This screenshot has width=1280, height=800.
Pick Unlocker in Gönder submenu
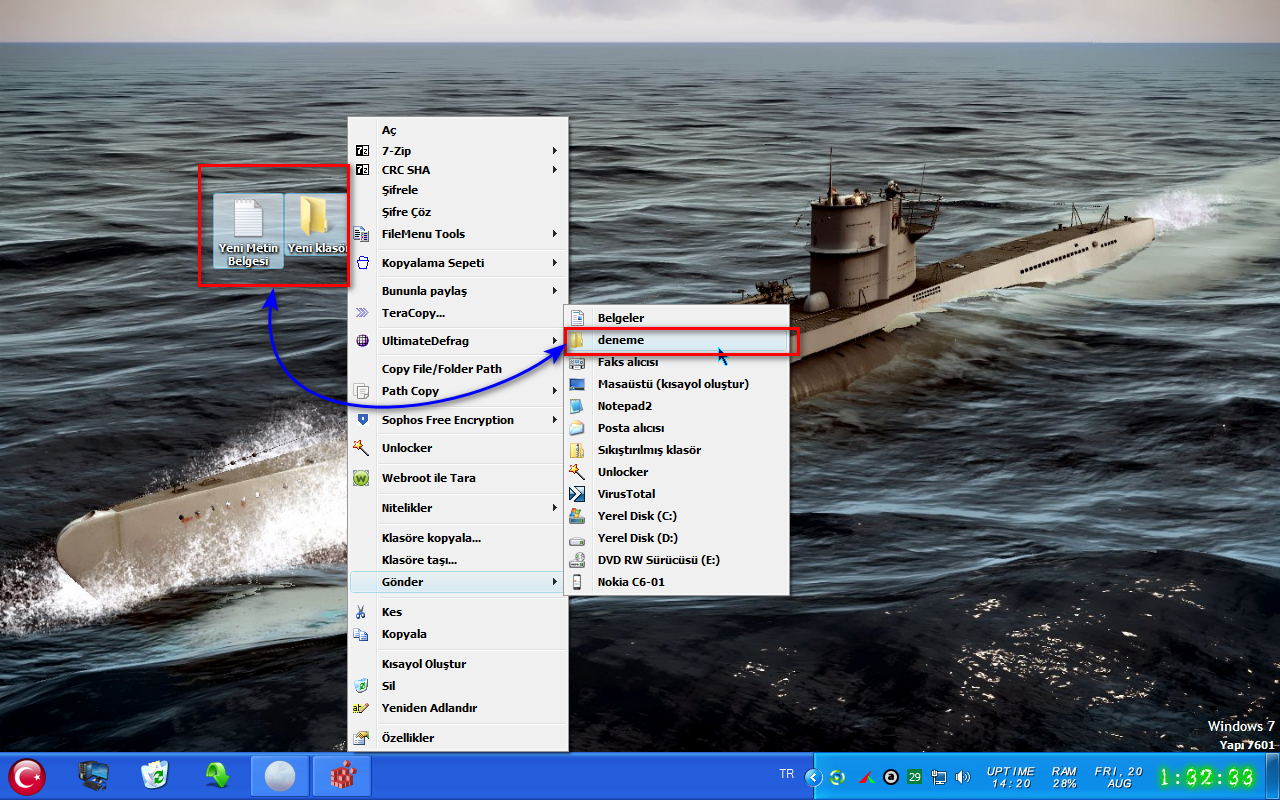677,472
